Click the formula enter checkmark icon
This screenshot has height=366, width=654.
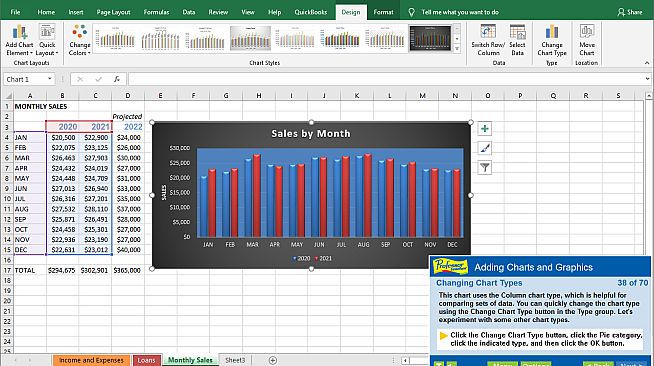tap(98, 79)
